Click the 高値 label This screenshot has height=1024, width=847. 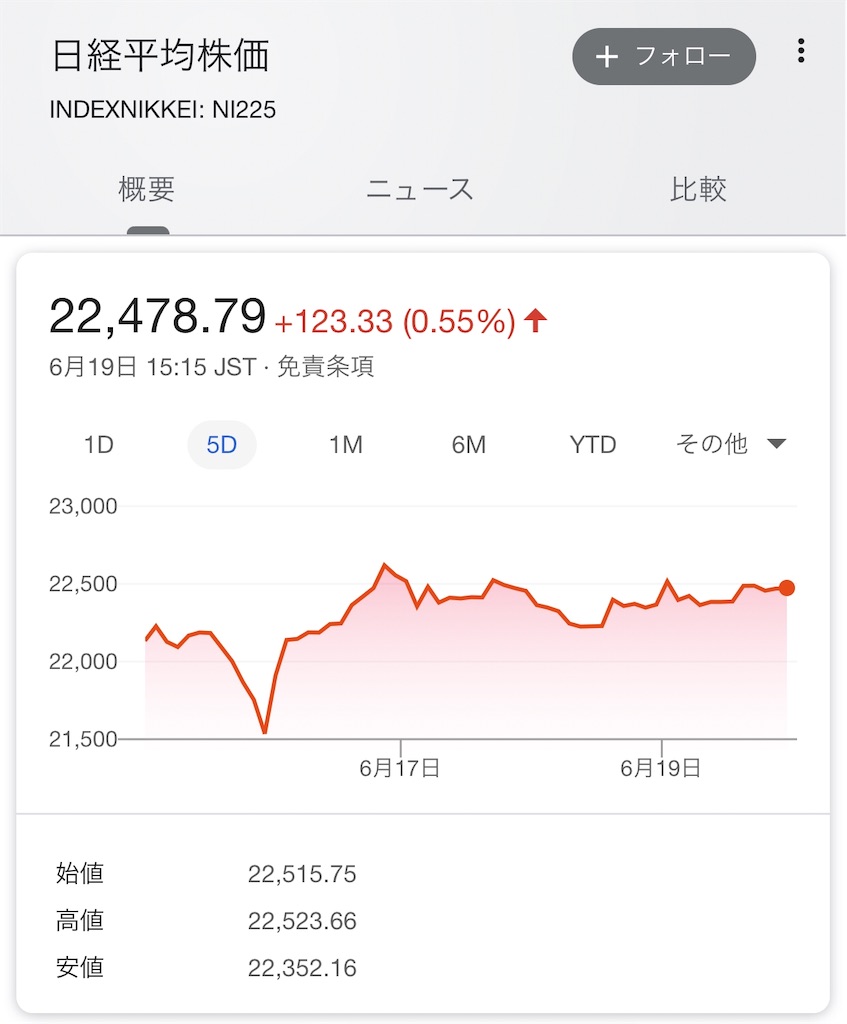point(80,920)
